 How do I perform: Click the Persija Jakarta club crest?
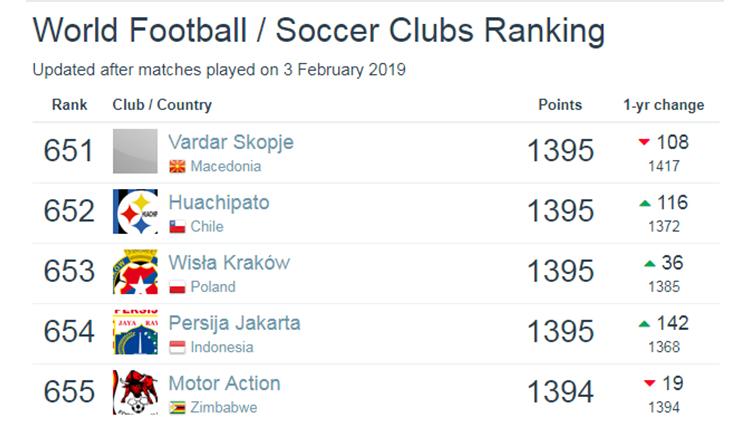(135, 332)
